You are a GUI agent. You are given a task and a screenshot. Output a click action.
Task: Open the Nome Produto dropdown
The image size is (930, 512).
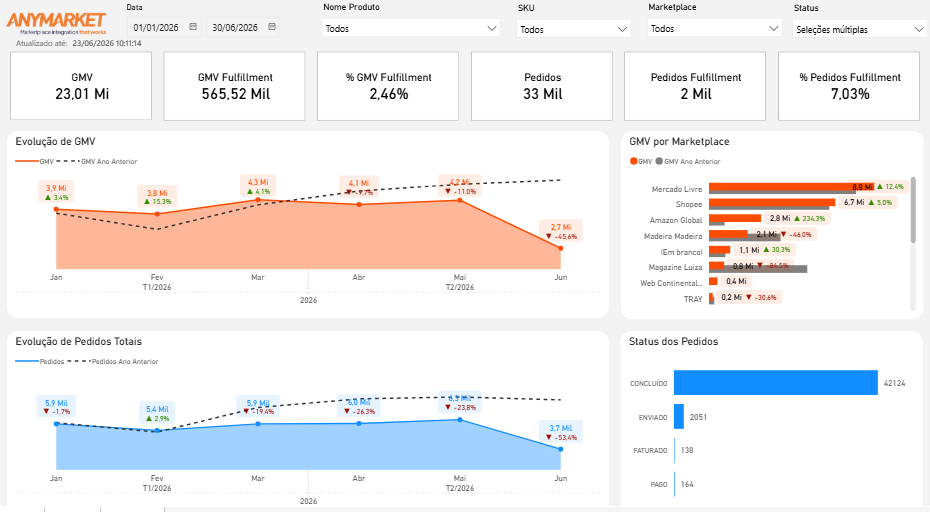point(411,28)
